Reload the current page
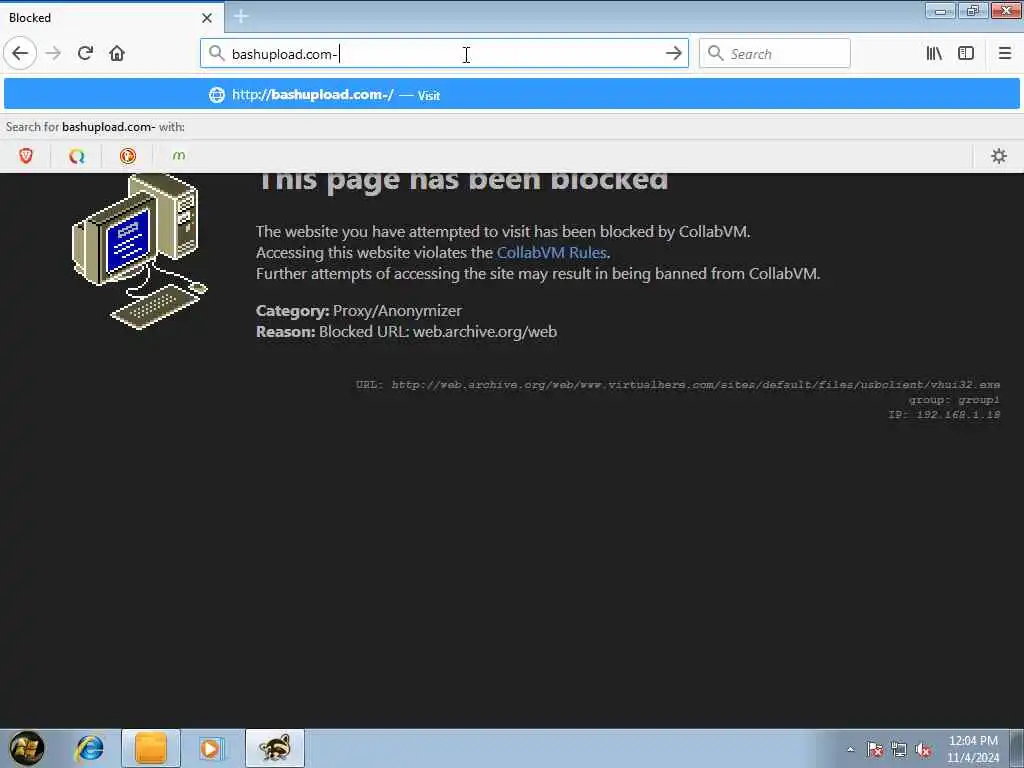The width and height of the screenshot is (1024, 768). point(85,54)
